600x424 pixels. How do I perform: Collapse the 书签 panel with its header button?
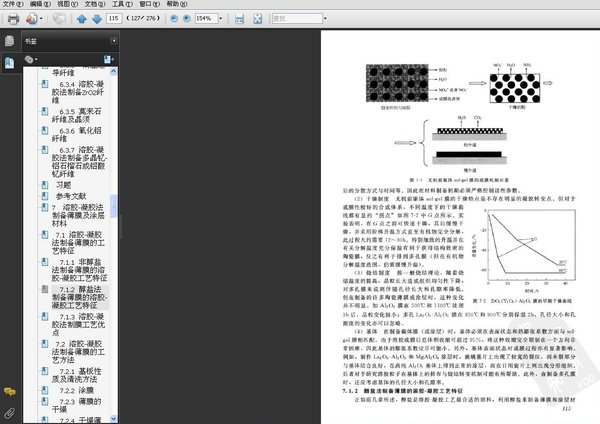pyautogui.click(x=114, y=41)
